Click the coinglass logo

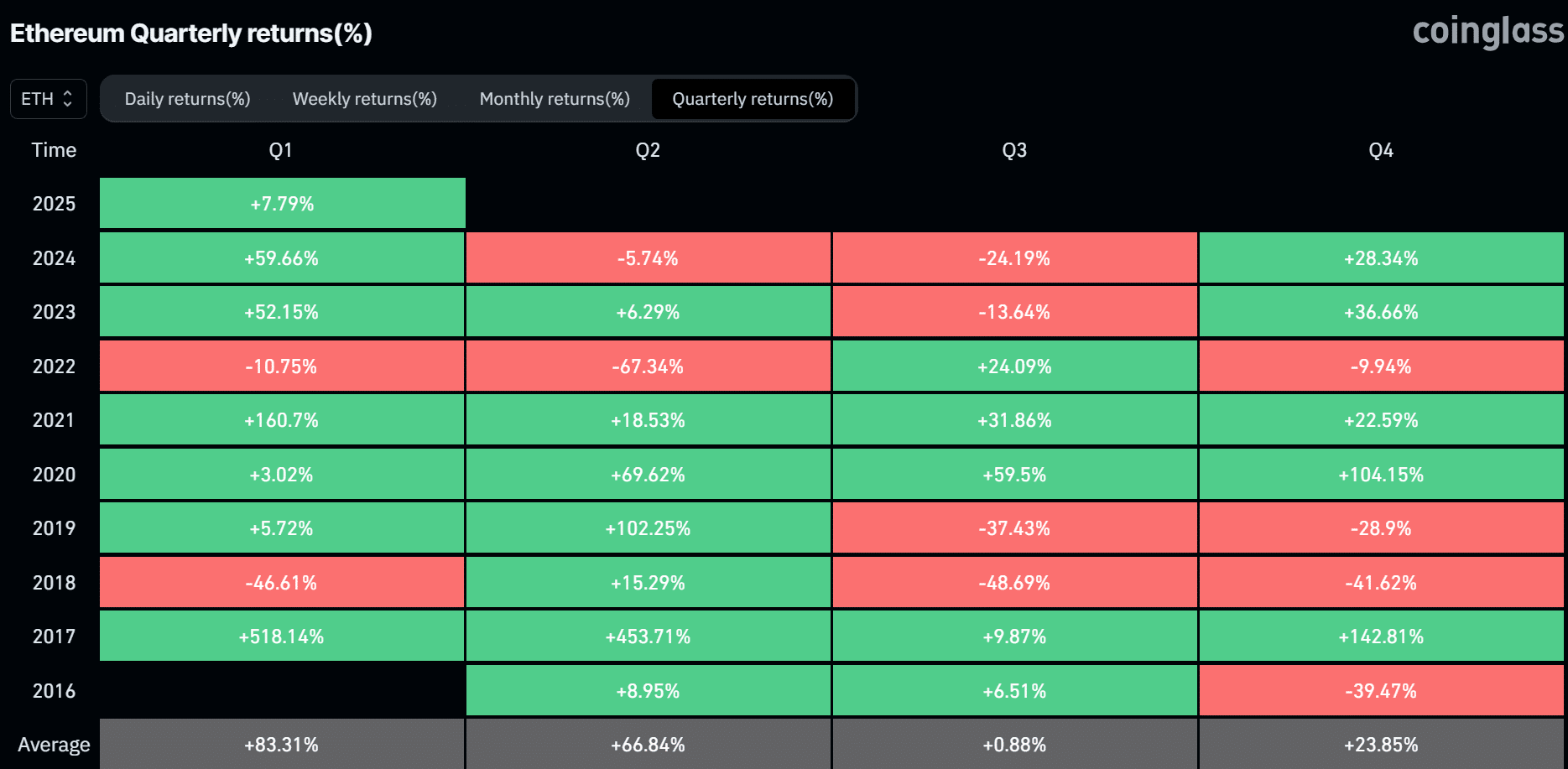(x=1488, y=31)
